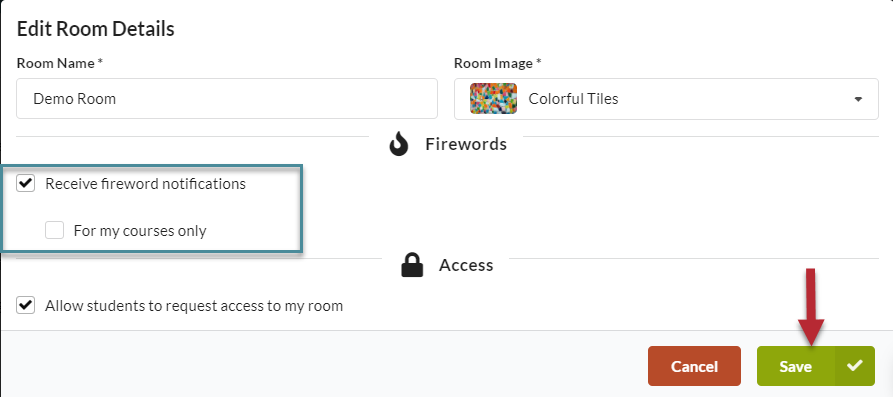
Task: Open the Room Image dropdown arrow
Action: (858, 99)
